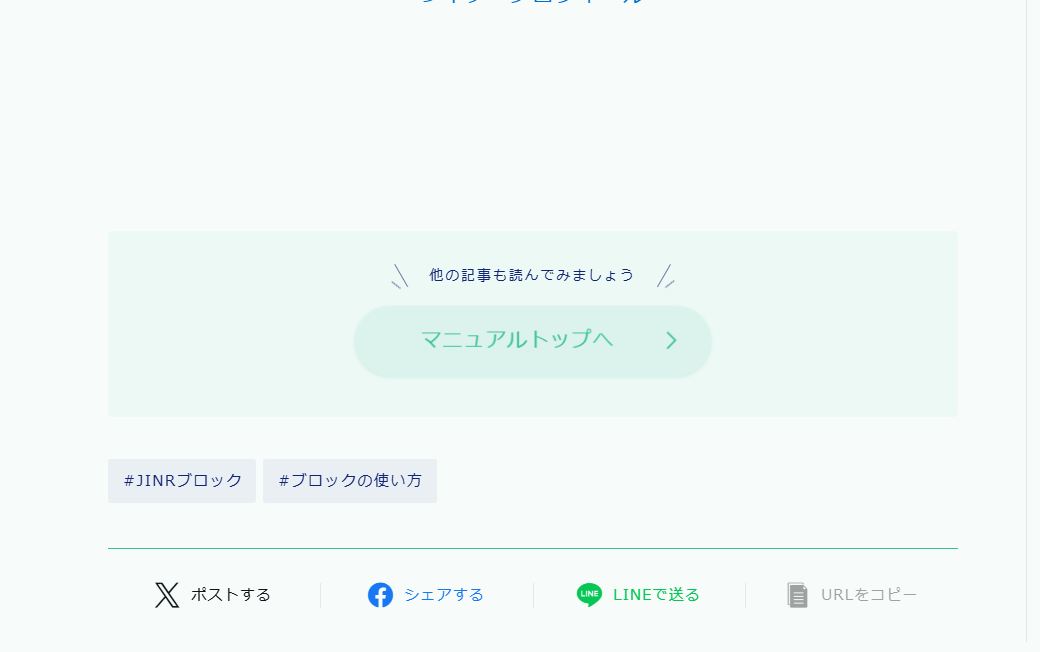This screenshot has height=652, width=1040.
Task: Click the green LINE app icon
Action: 589,595
